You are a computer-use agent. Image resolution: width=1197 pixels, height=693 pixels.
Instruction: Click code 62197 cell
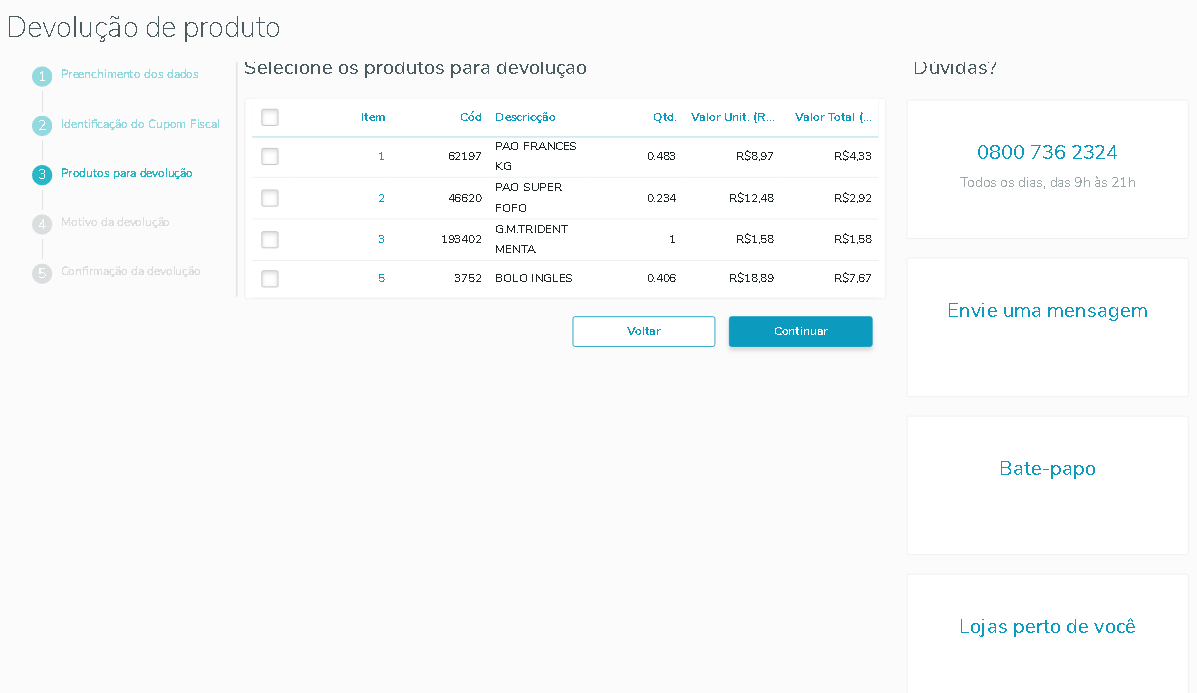click(465, 156)
